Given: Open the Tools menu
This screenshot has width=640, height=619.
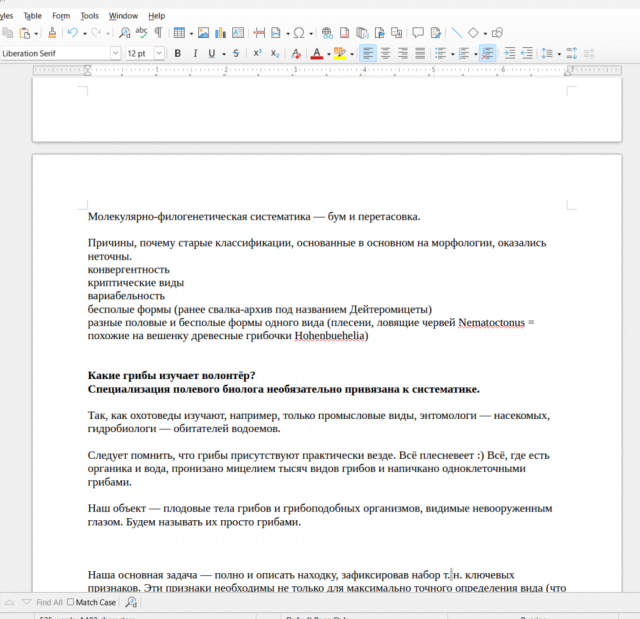Looking at the screenshot, I should [89, 16].
